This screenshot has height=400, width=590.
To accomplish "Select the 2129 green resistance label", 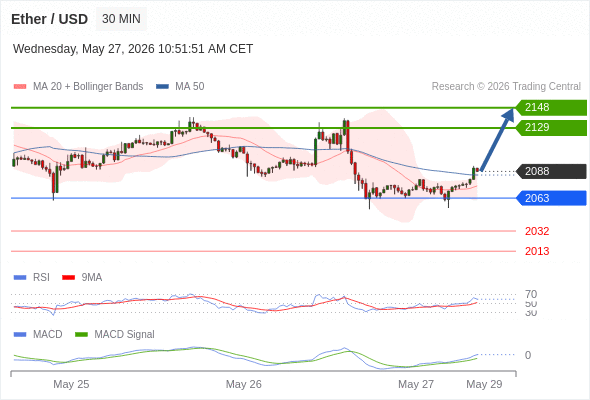I will click(551, 128).
